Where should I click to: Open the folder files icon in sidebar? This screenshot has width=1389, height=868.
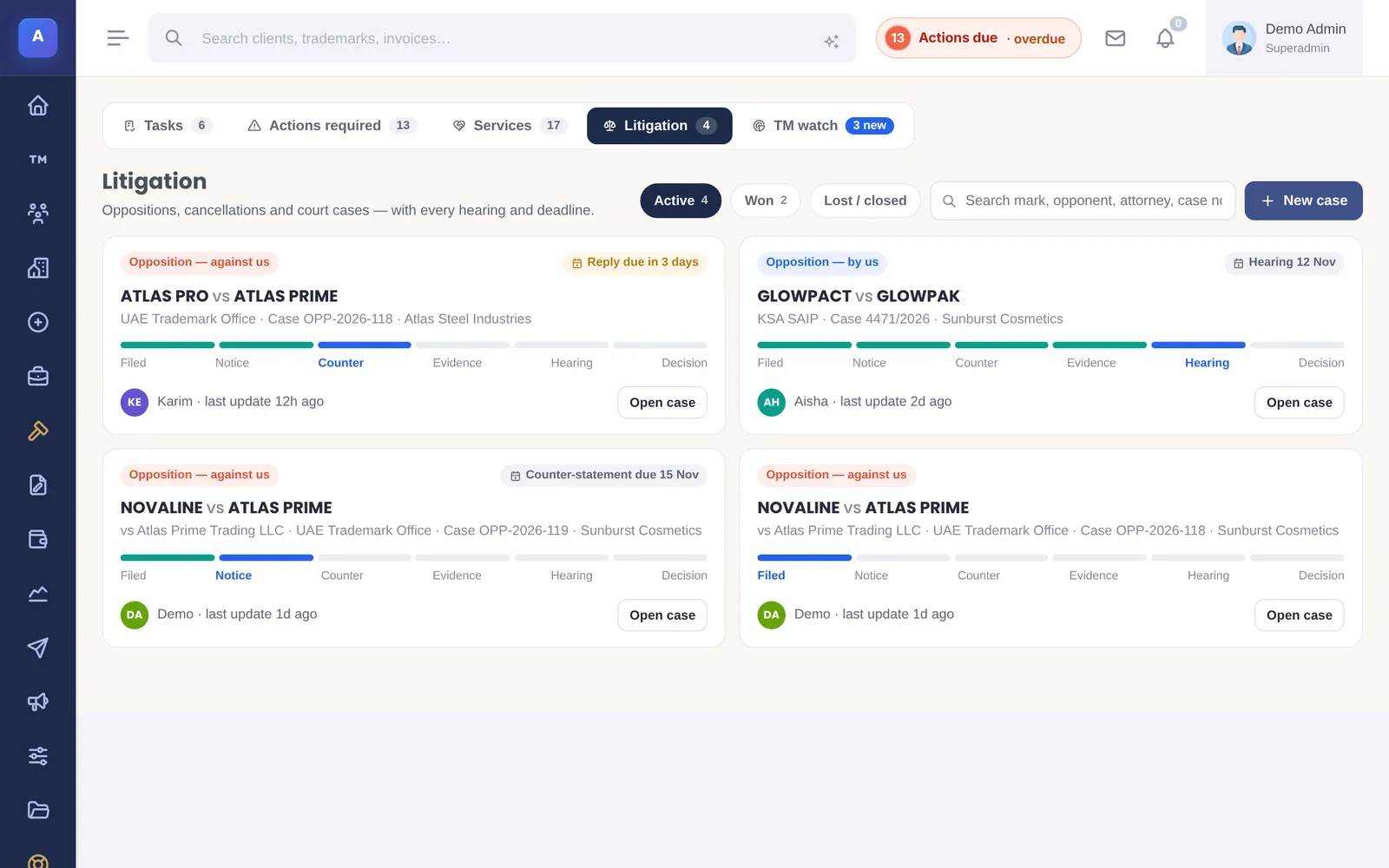[37, 811]
